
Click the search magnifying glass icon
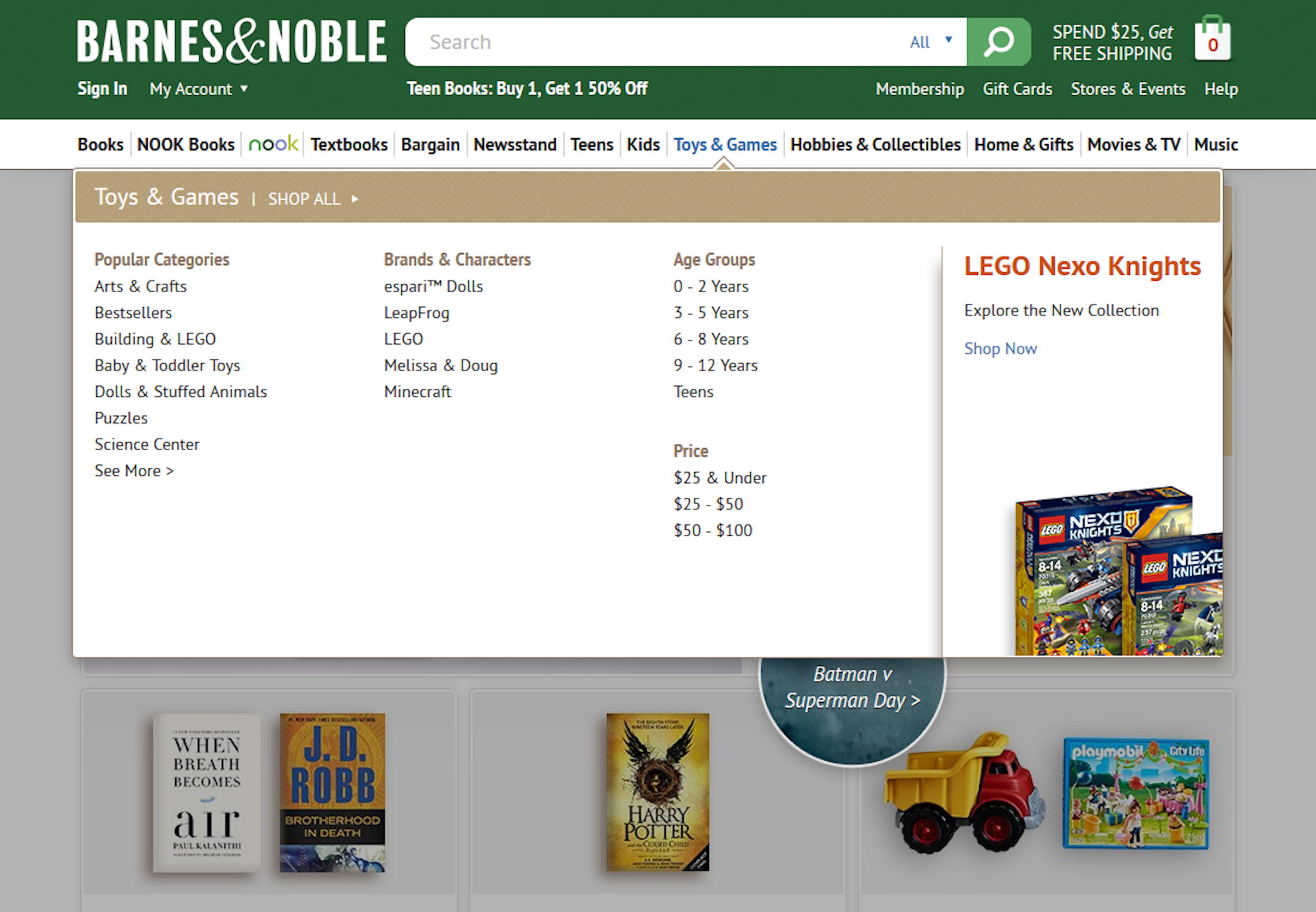998,41
